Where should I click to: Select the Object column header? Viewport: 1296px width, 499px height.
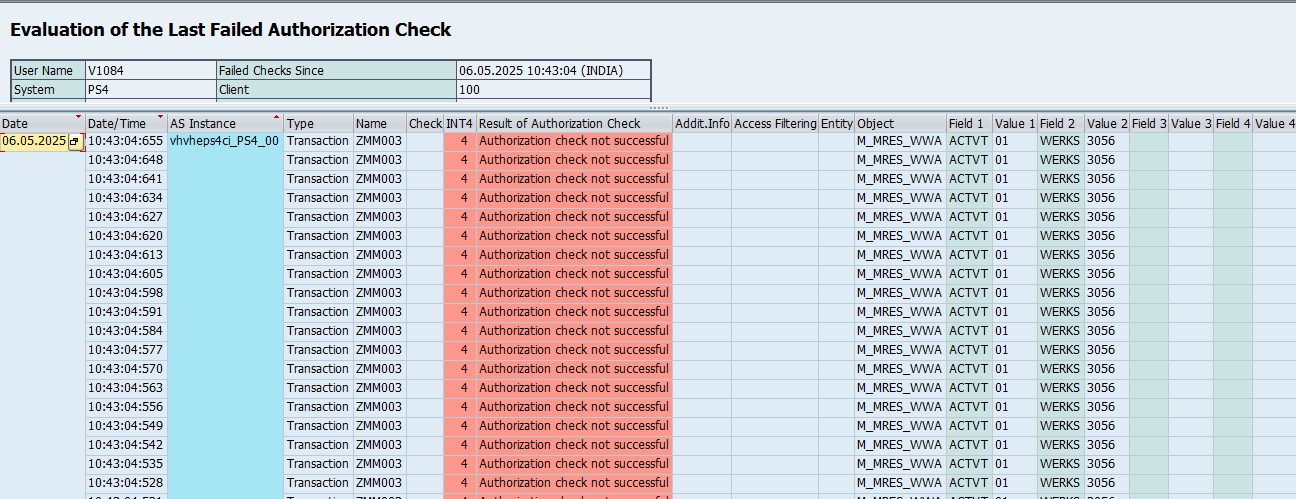(876, 124)
